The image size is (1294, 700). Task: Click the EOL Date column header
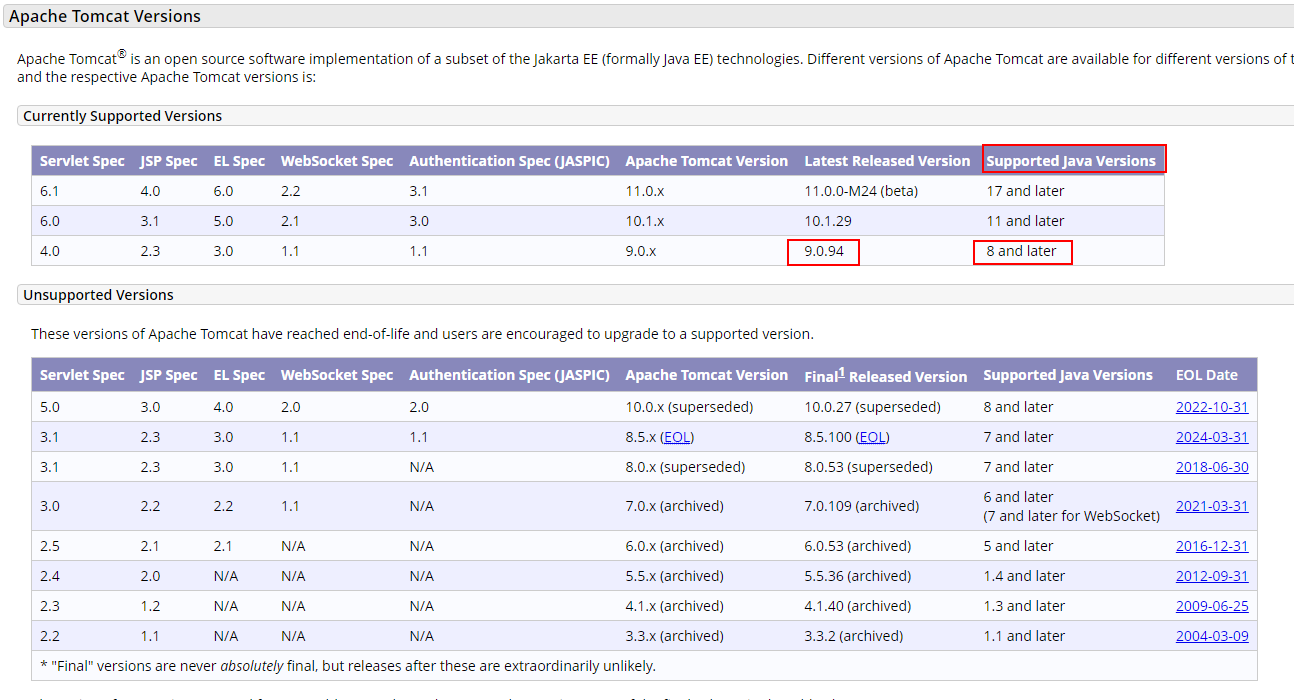[x=1207, y=375]
